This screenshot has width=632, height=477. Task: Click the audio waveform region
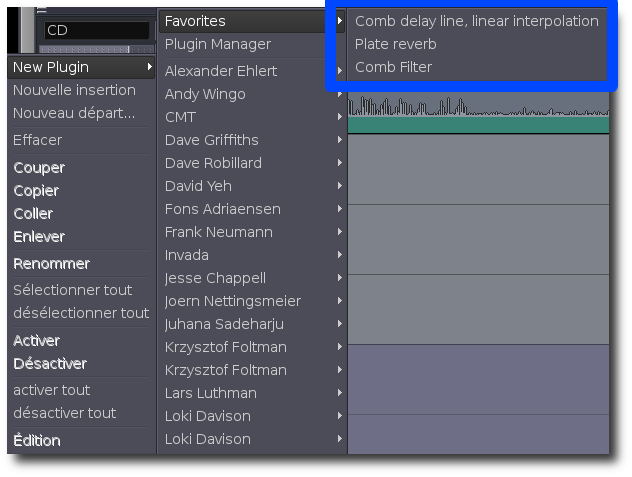click(478, 107)
